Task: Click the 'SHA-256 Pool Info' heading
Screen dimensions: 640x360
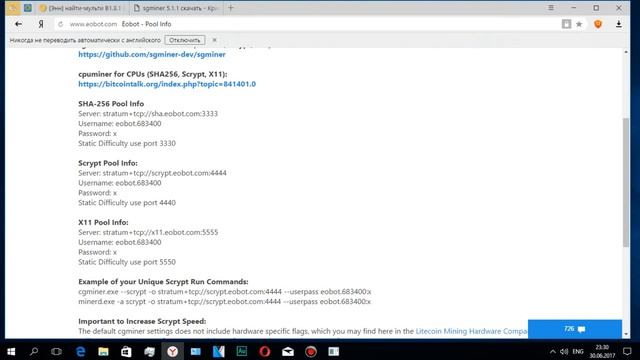Action: point(111,104)
